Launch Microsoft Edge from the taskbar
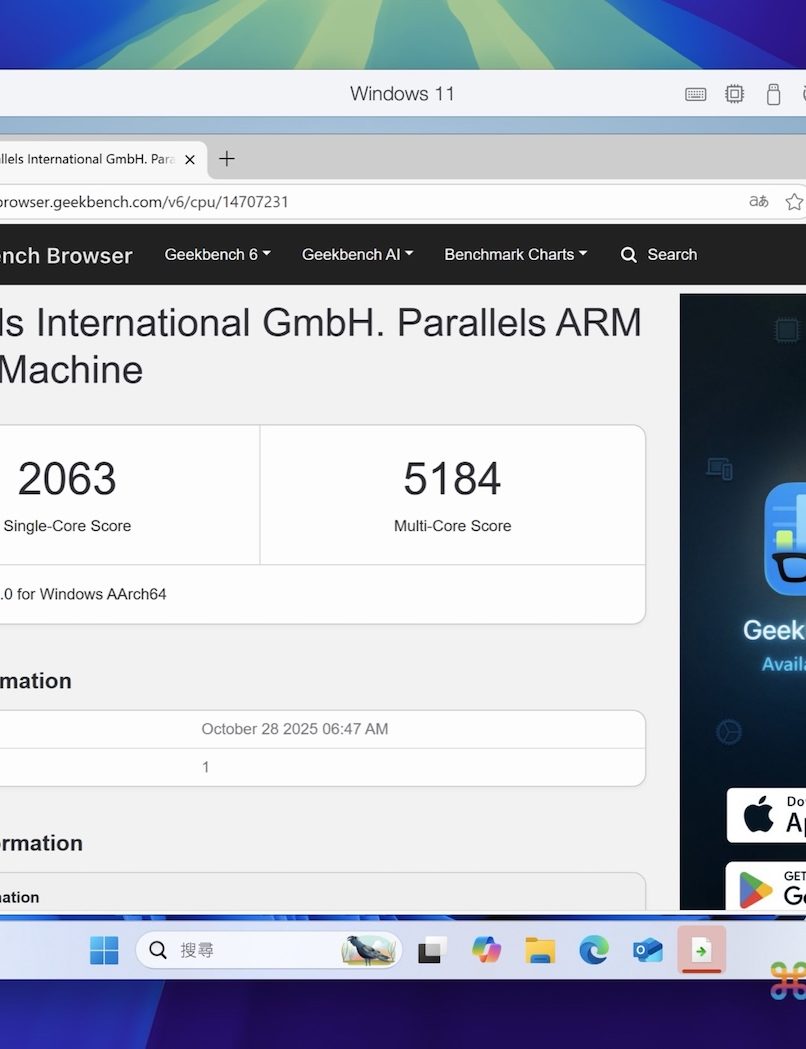The height and width of the screenshot is (1049, 806). pyautogui.click(x=594, y=950)
